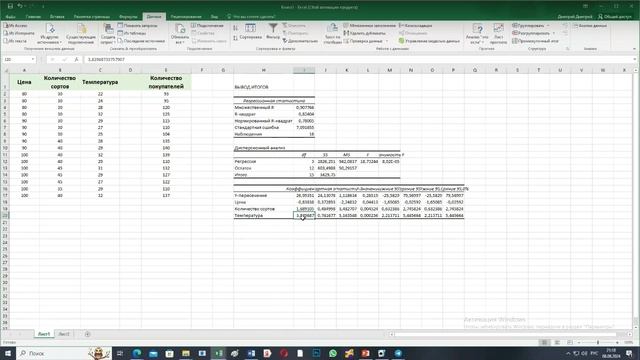
Task: Click the Что вы хотите сделать search box
Action: 251,17
